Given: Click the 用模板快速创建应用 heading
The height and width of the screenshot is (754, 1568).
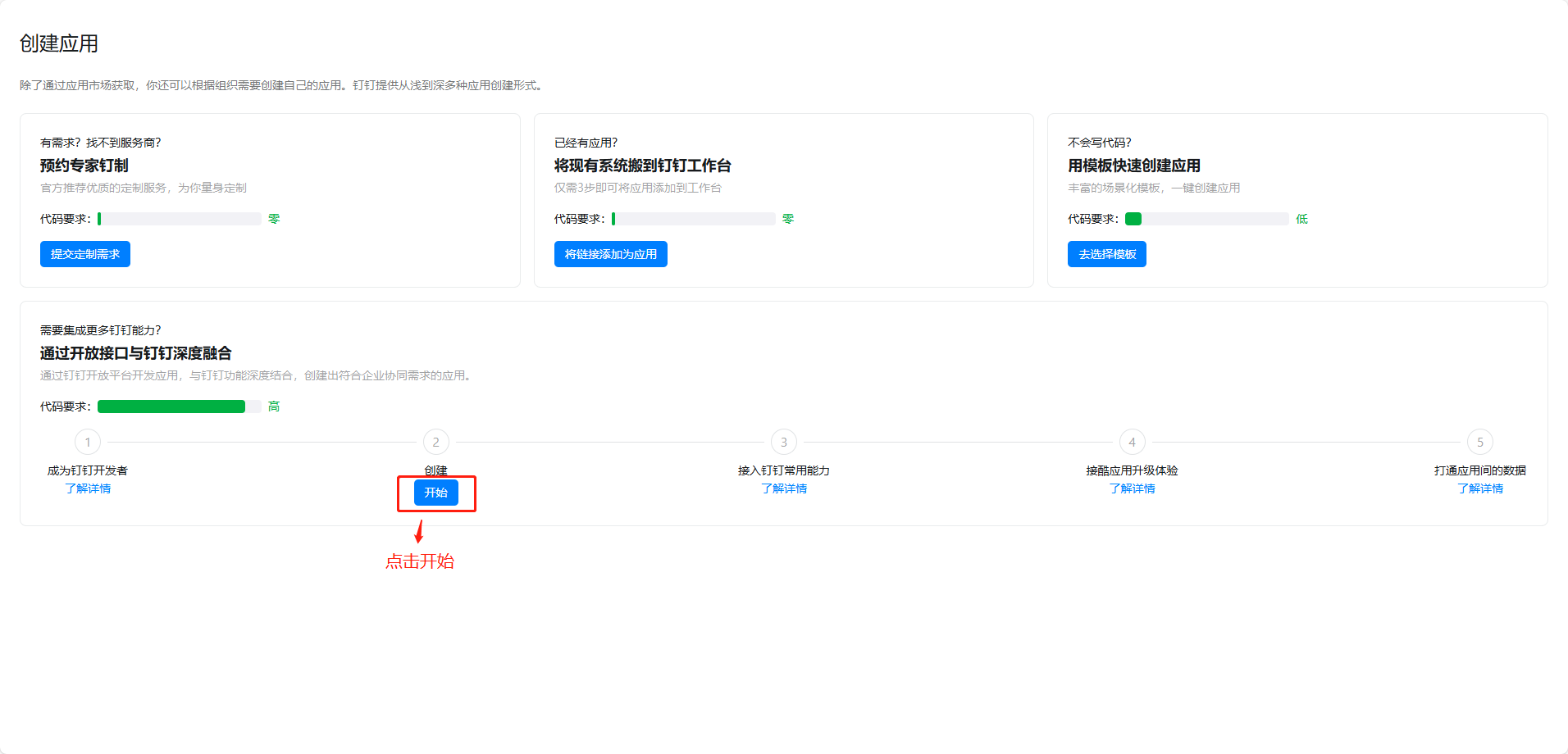Looking at the screenshot, I should (x=1133, y=166).
